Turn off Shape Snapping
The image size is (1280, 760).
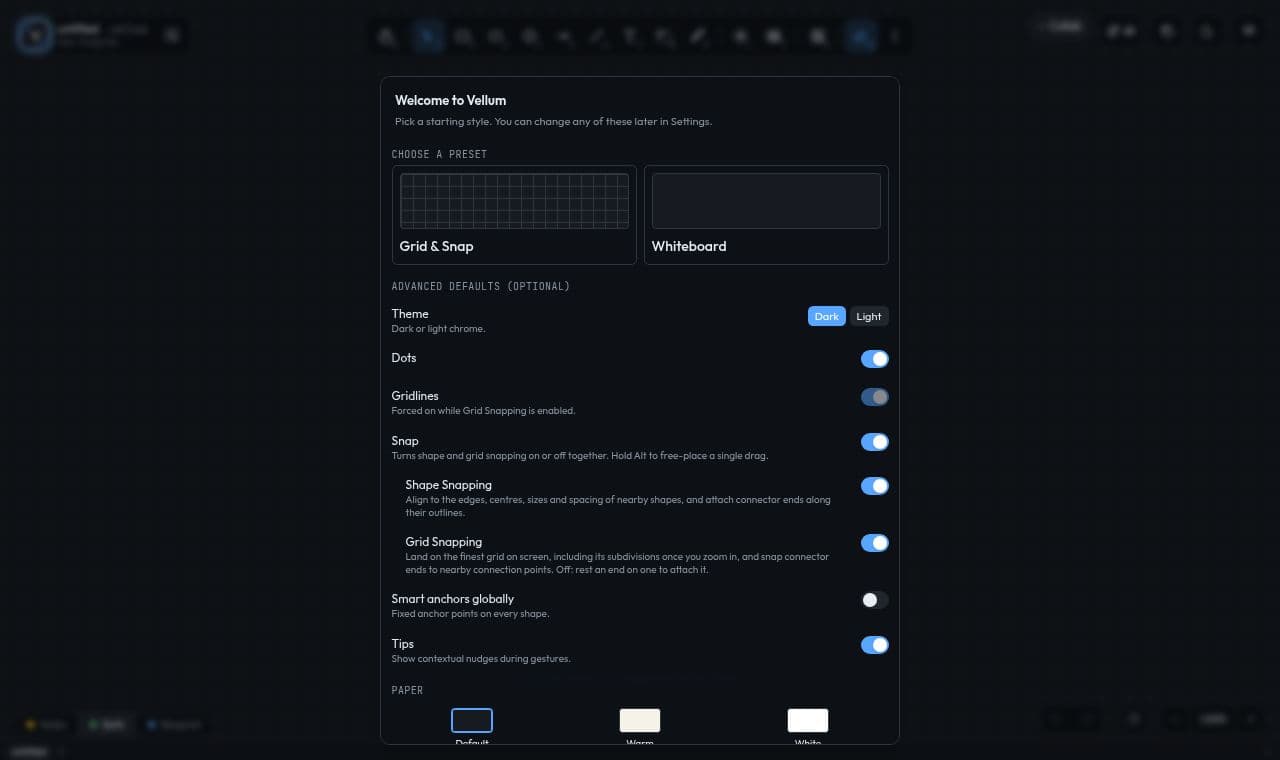click(875, 486)
